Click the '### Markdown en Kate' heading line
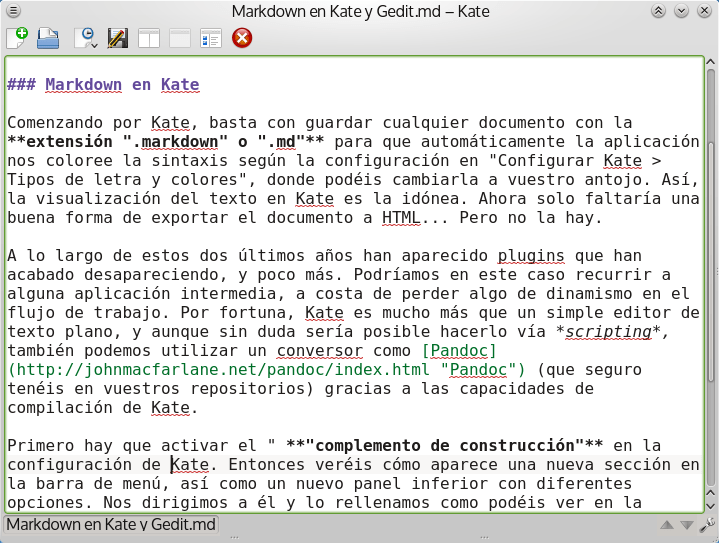This screenshot has width=719, height=543. pyautogui.click(x=103, y=85)
